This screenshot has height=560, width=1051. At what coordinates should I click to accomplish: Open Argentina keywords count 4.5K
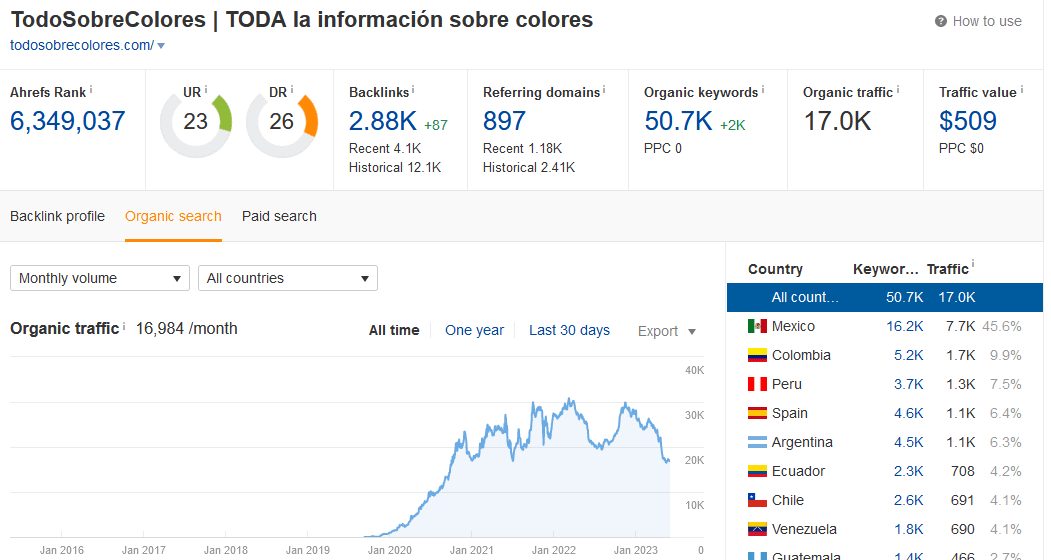[908, 443]
